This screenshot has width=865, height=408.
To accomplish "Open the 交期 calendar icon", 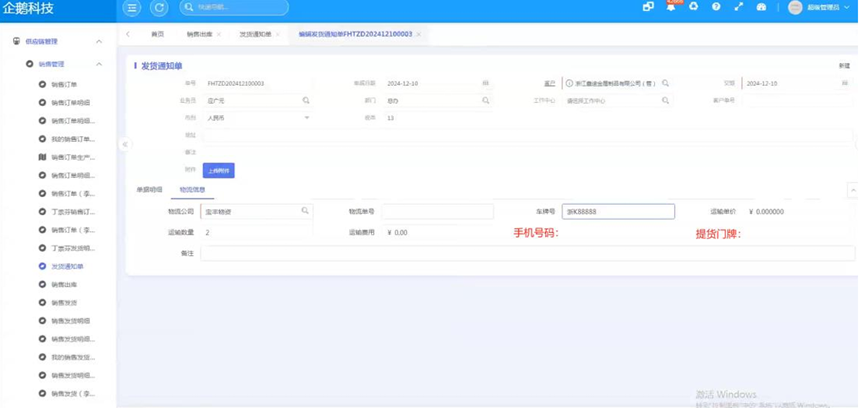I will coord(845,83).
